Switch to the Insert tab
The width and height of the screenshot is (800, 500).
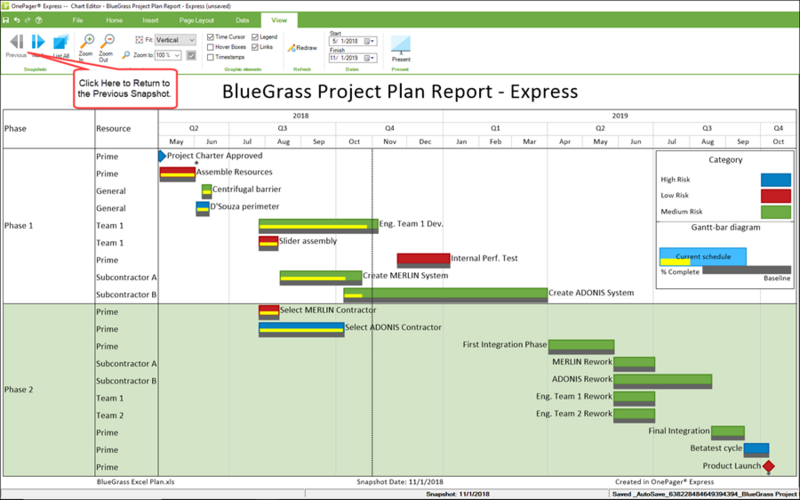coord(151,20)
